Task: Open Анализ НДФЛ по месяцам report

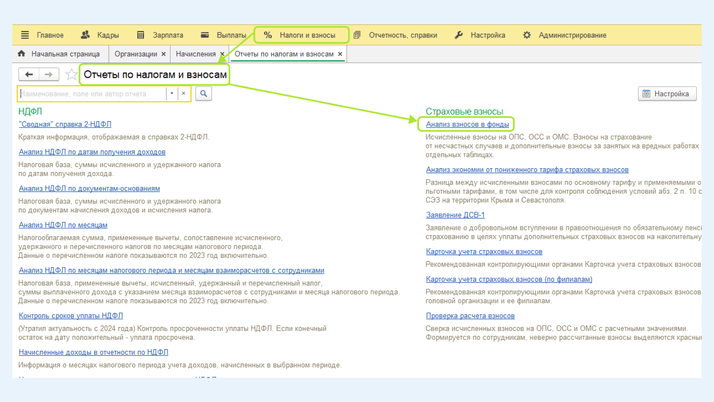Action: click(x=63, y=225)
